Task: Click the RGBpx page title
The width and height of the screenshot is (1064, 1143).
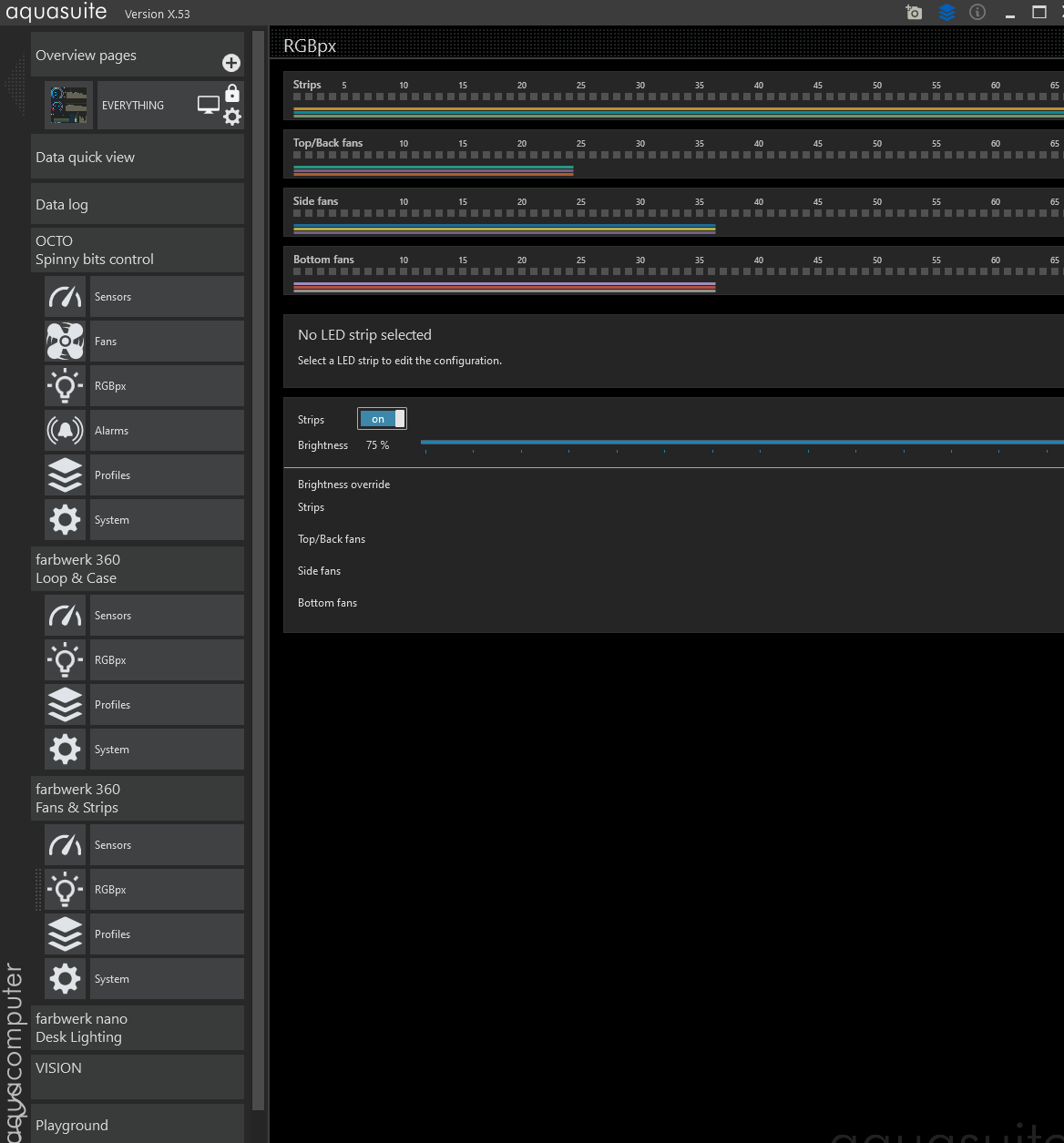Action: (310, 46)
